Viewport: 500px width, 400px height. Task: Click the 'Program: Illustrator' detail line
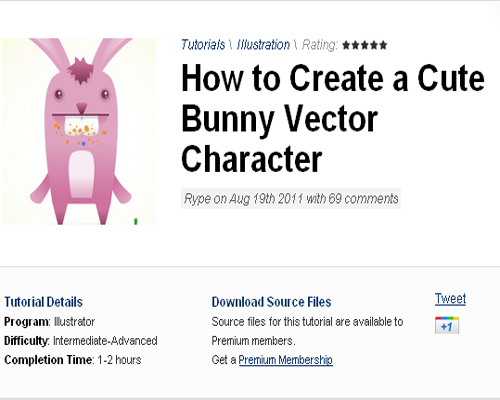49,322
